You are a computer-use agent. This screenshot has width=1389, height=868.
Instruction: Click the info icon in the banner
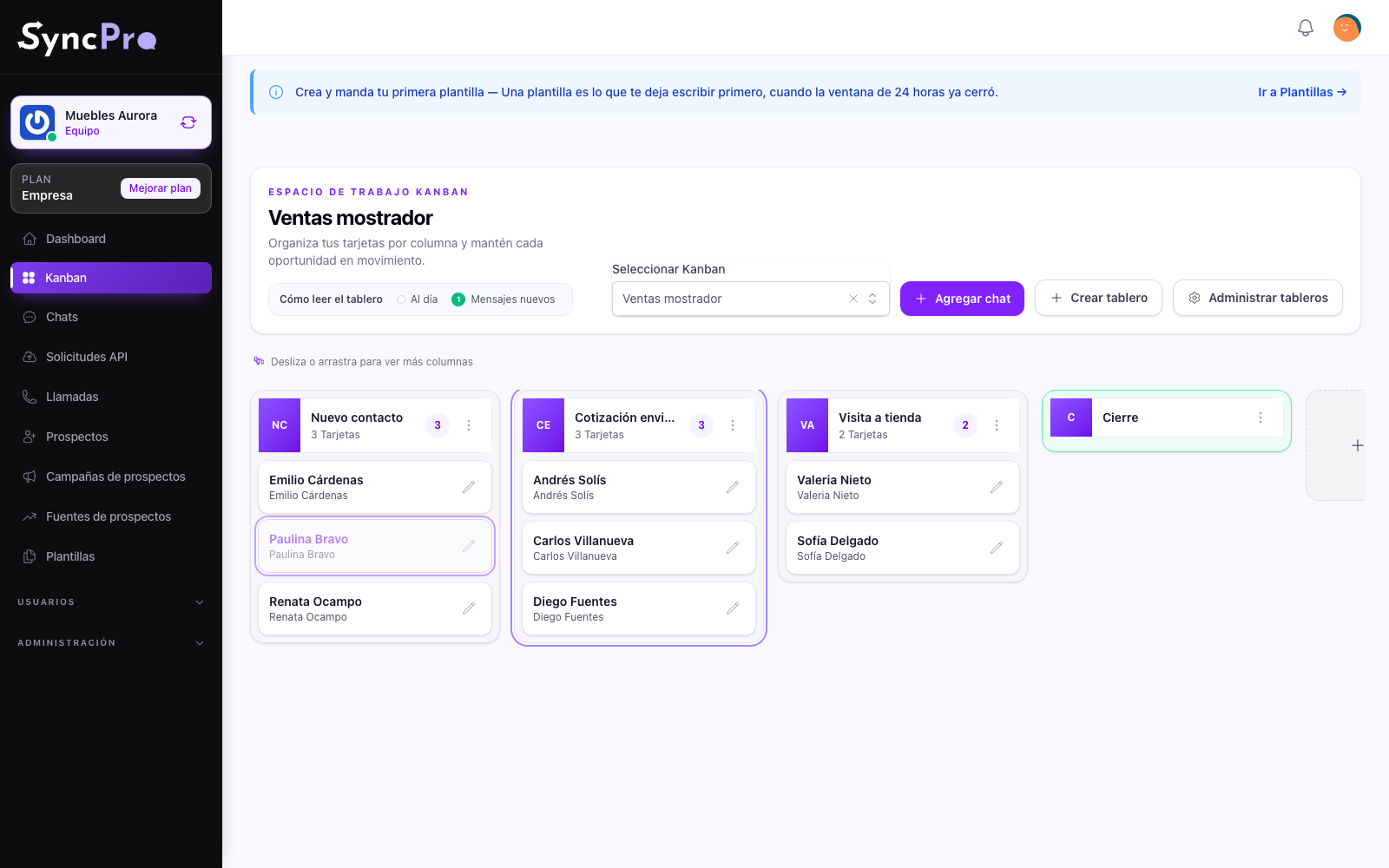pos(276,92)
